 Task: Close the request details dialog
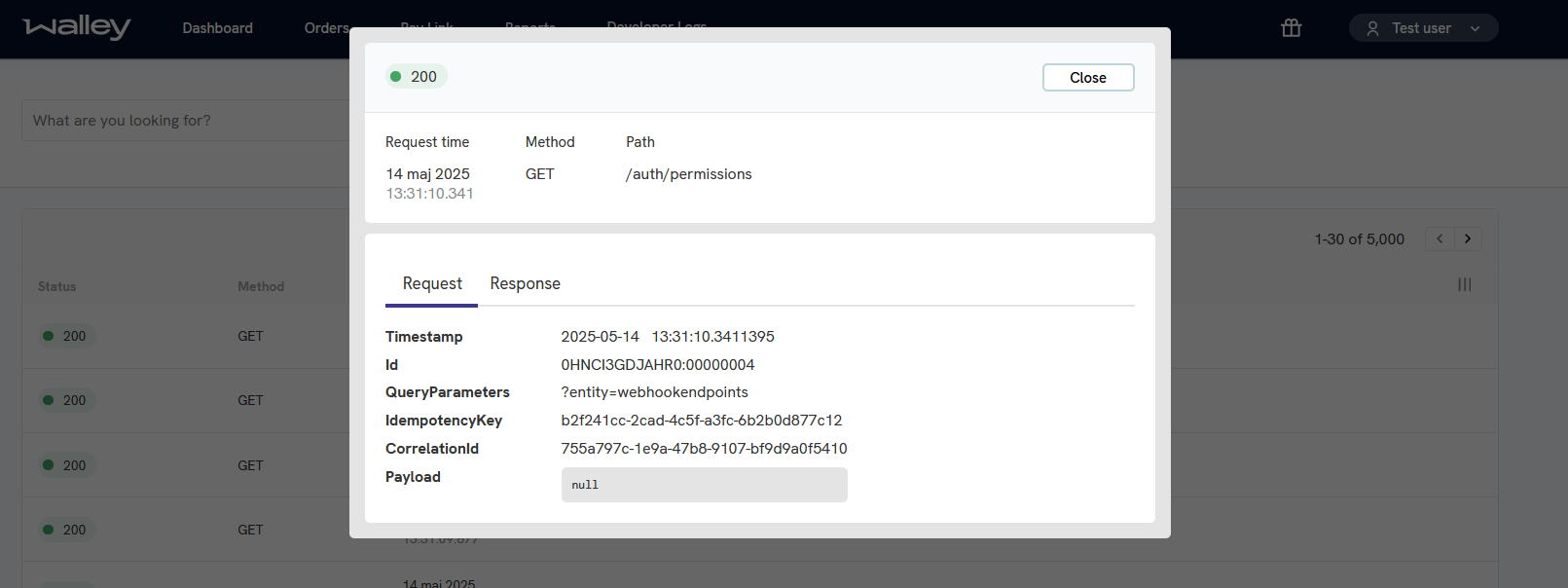pyautogui.click(x=1087, y=78)
